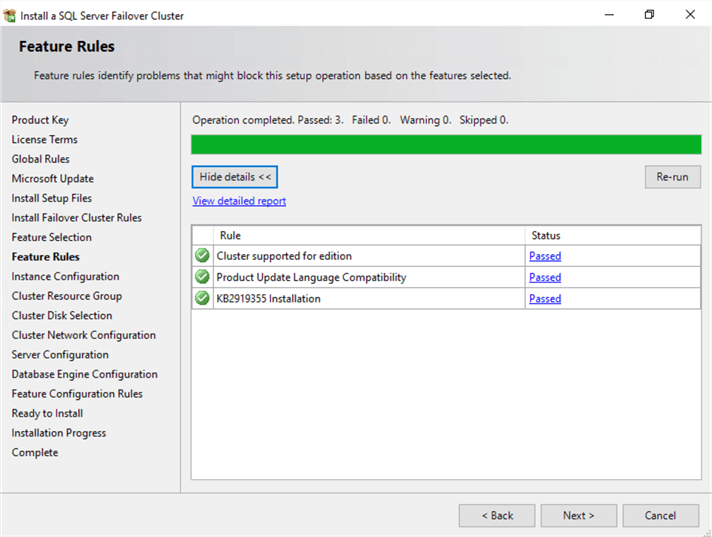
Task: Minimize the setup window
Action: (x=609, y=15)
